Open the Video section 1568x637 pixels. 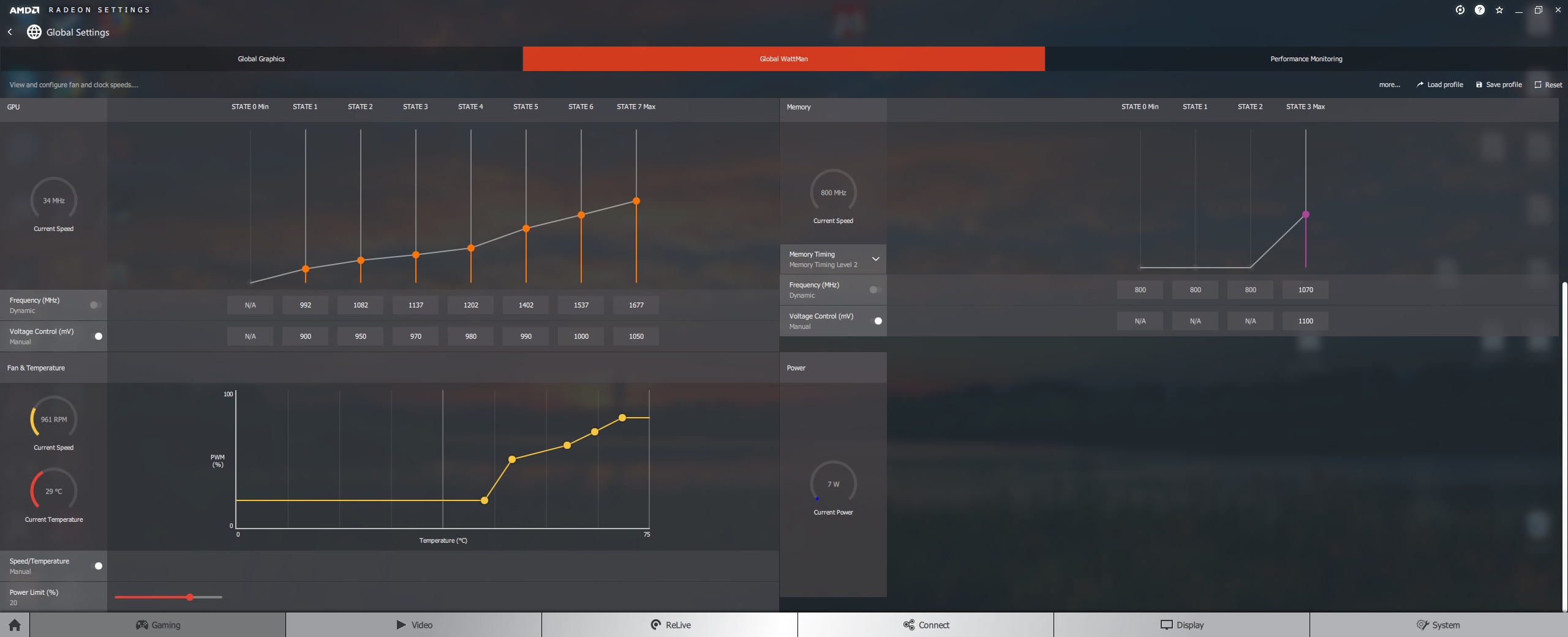coord(414,625)
